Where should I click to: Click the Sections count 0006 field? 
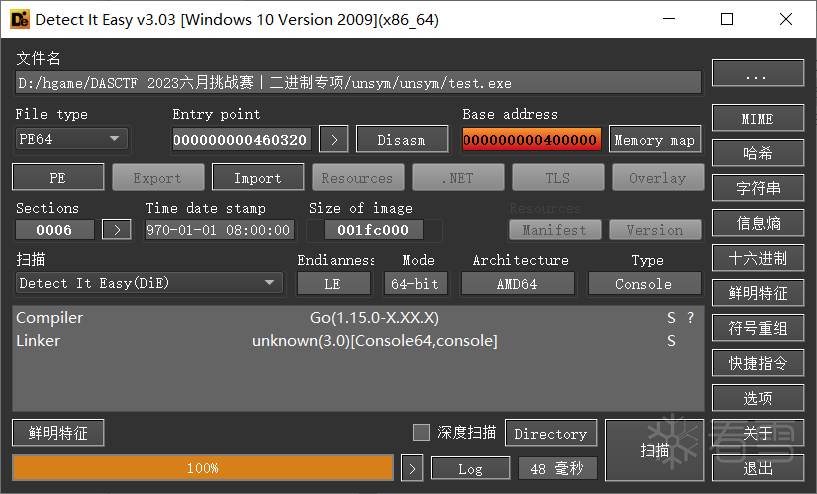click(x=55, y=230)
